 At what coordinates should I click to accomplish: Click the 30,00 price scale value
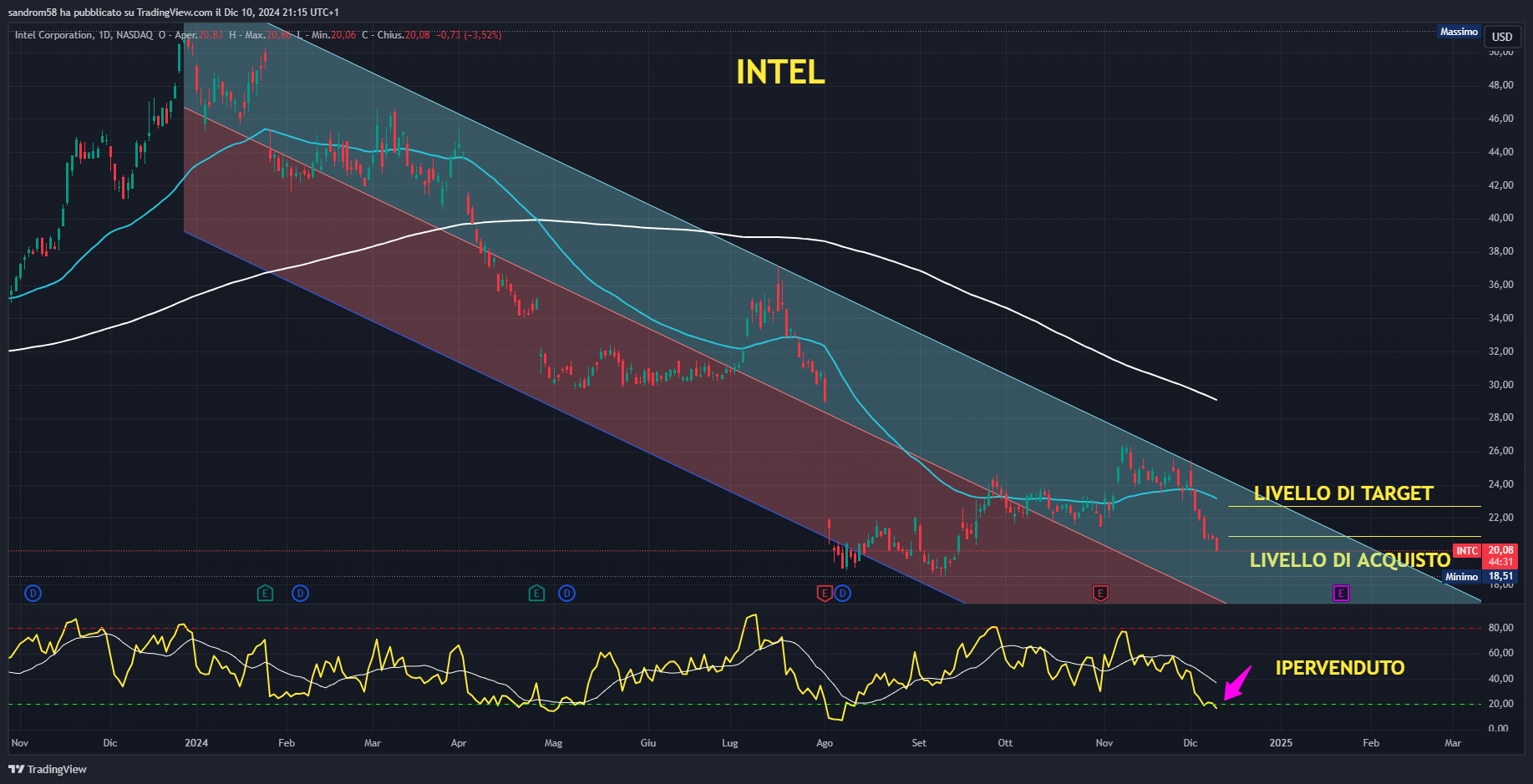click(x=1500, y=385)
